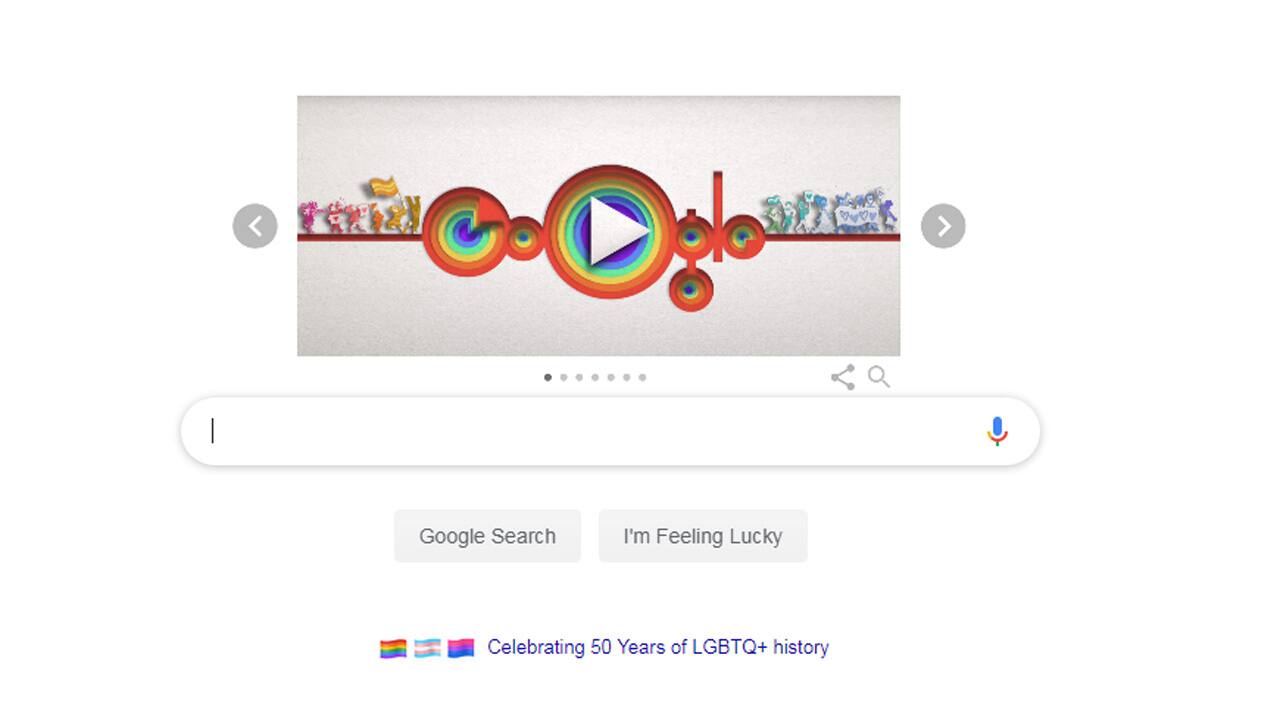Select the second carousel dot

click(x=563, y=377)
